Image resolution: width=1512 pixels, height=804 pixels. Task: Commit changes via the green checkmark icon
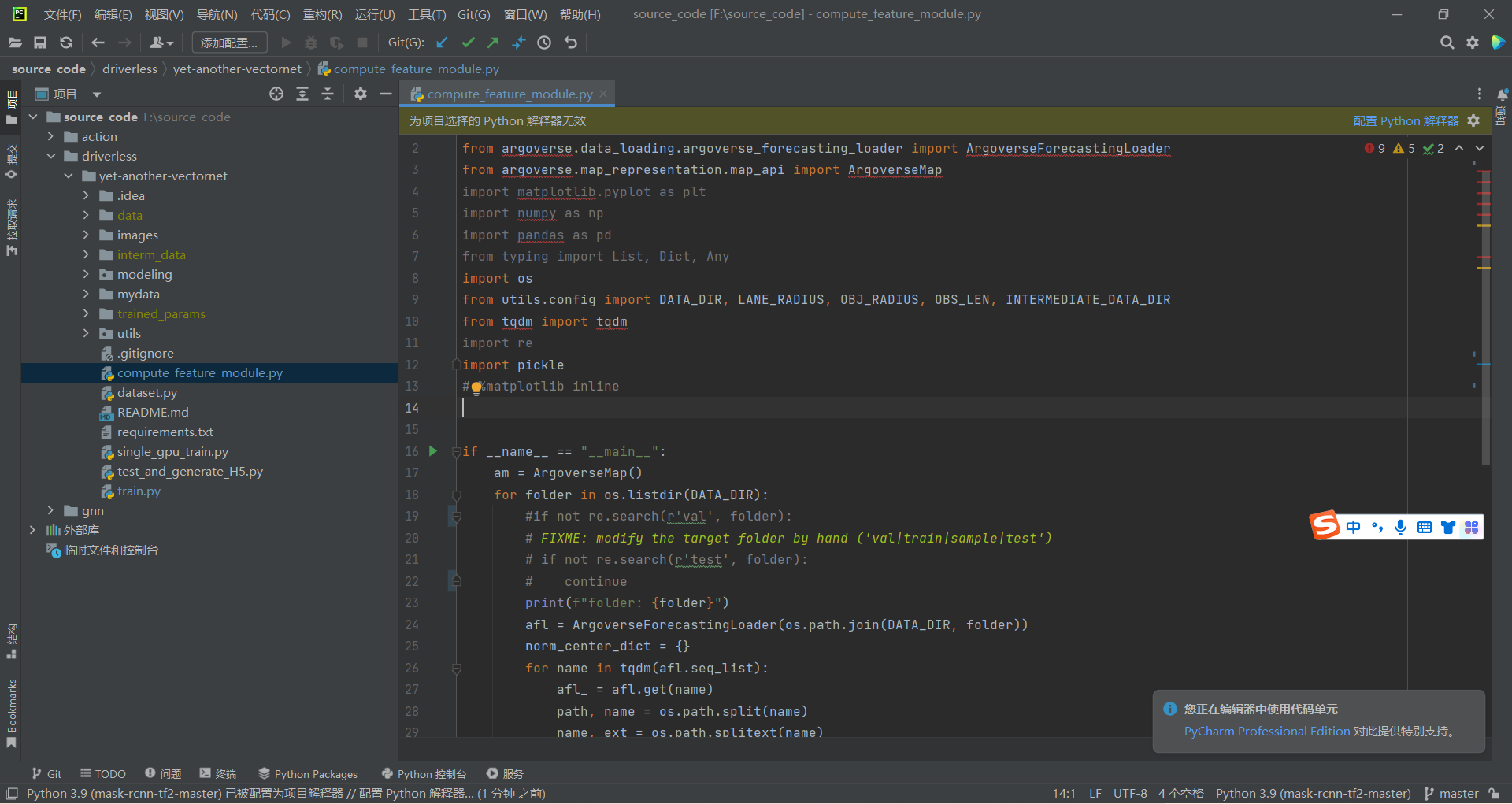[468, 43]
